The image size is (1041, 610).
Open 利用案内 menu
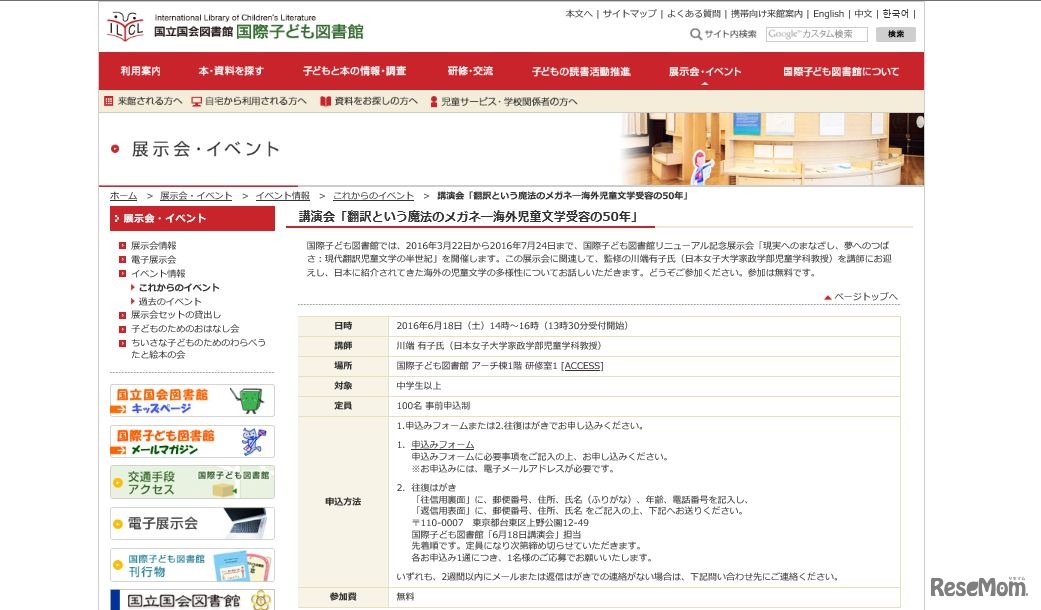(x=140, y=71)
